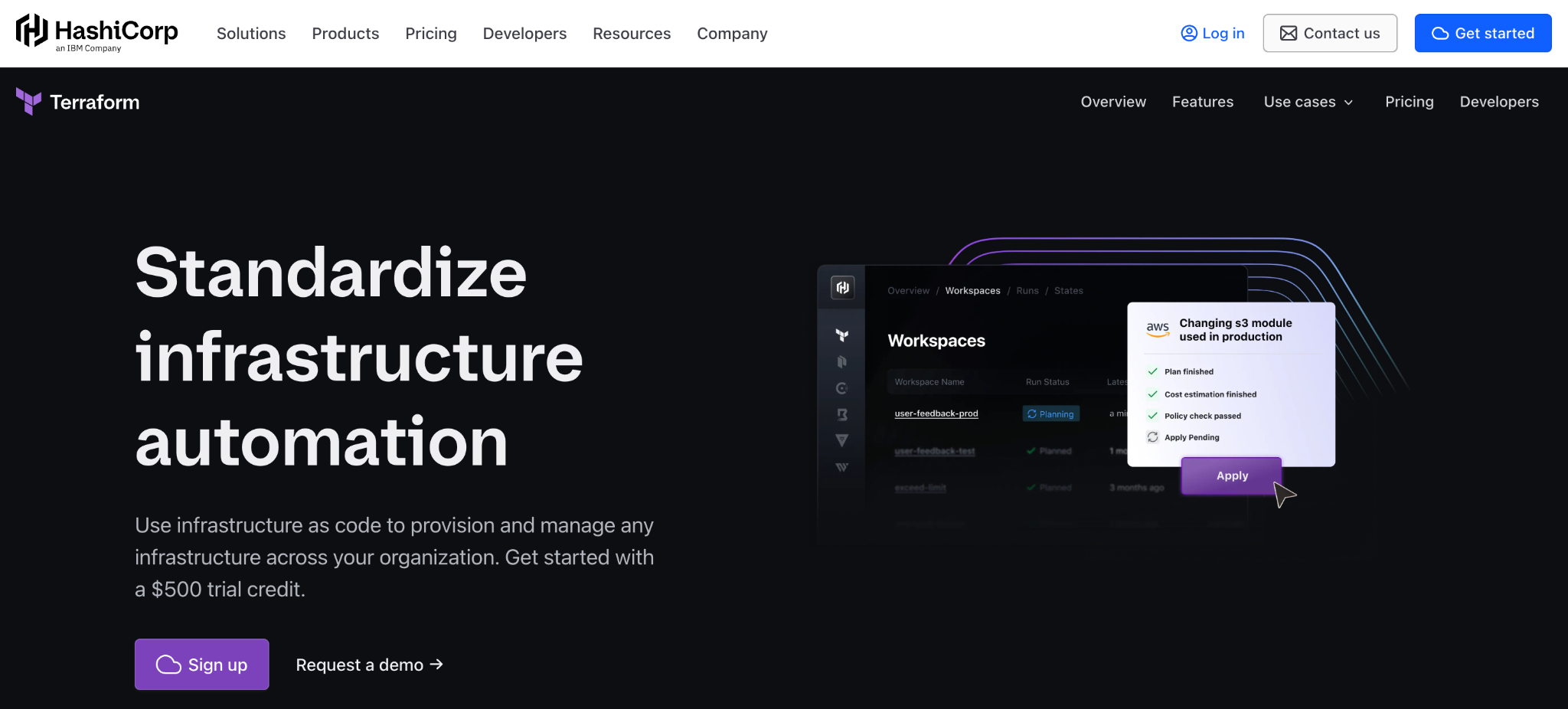Open Developers in the Terraform sub-navigation
The width and height of the screenshot is (1568, 709).
(1499, 102)
